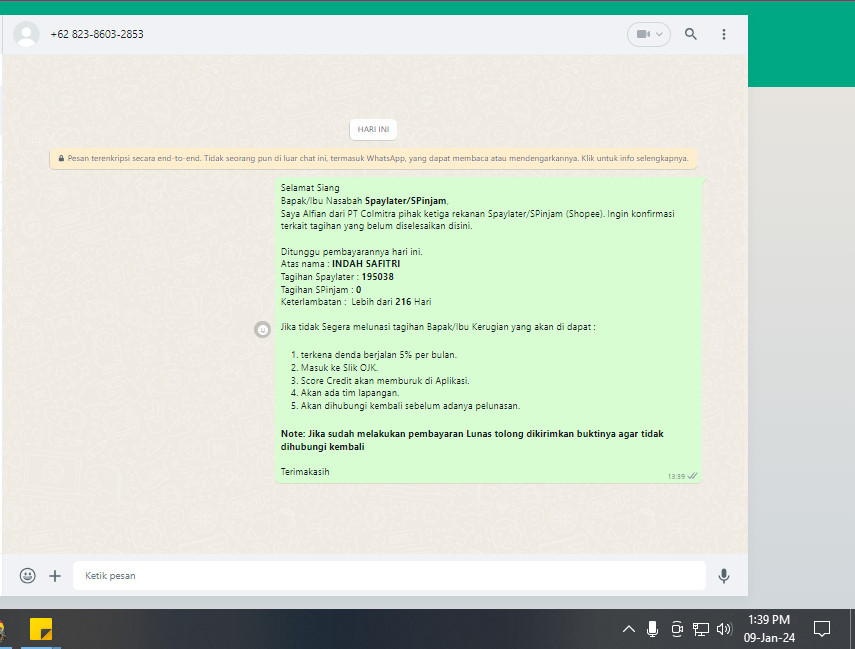Attach a file with plus icon
Image resolution: width=855 pixels, height=649 pixels.
pyautogui.click(x=55, y=576)
